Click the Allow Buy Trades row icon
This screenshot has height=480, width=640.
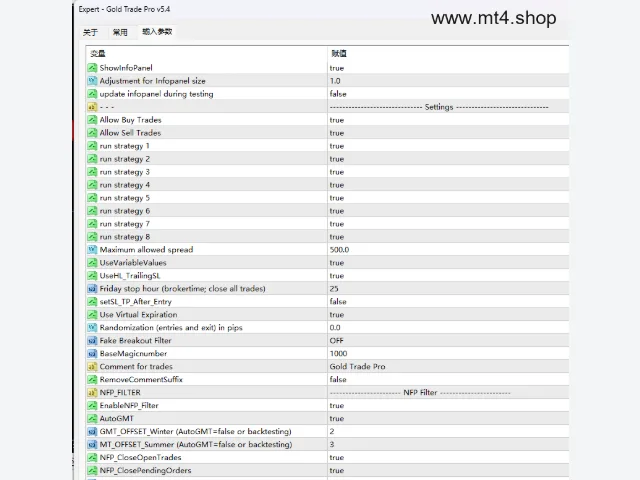[92, 120]
